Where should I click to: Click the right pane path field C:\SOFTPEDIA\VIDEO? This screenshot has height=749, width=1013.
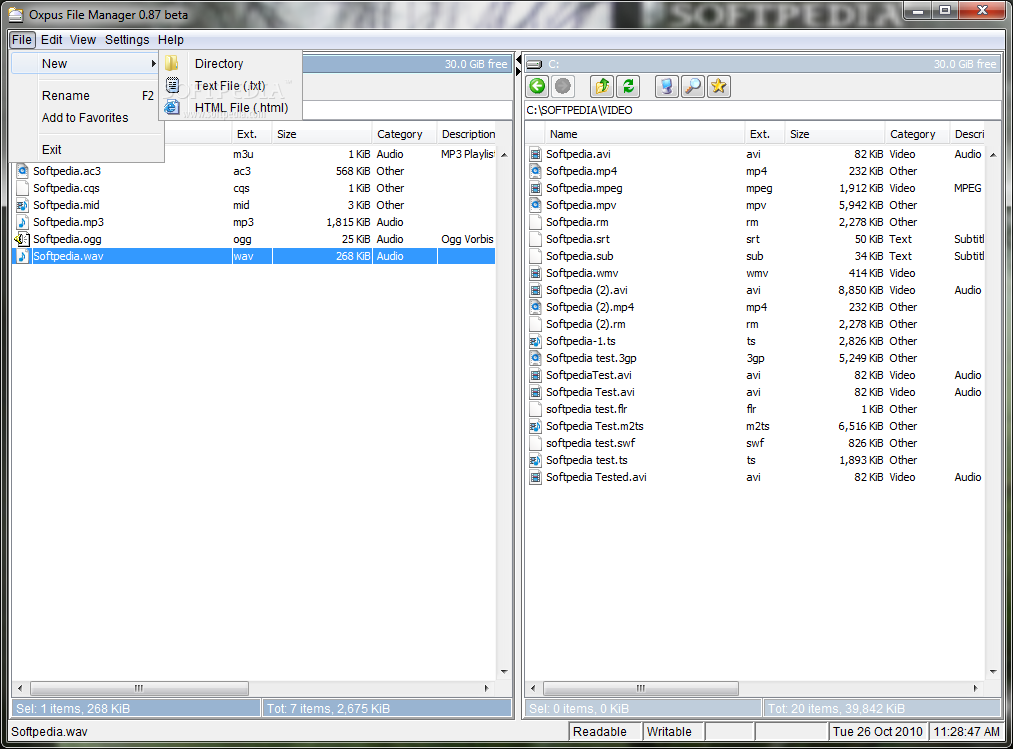pos(762,110)
